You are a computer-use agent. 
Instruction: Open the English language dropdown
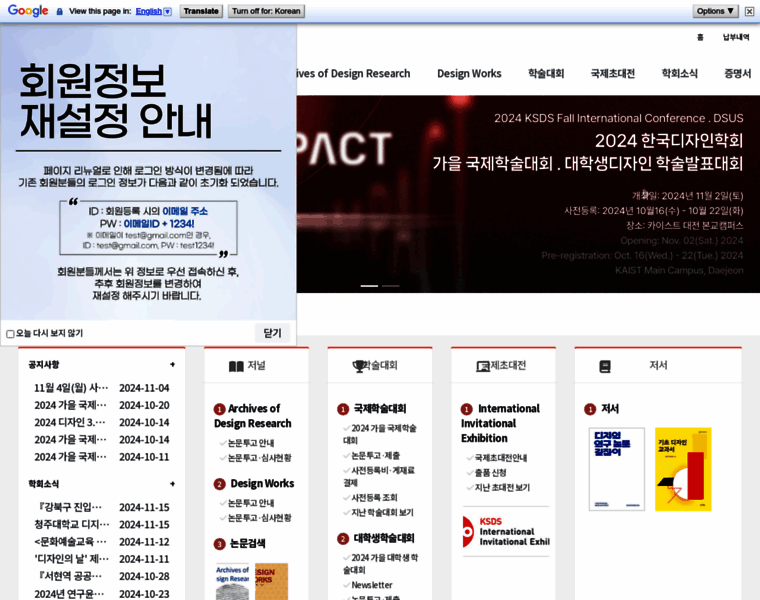(x=153, y=11)
